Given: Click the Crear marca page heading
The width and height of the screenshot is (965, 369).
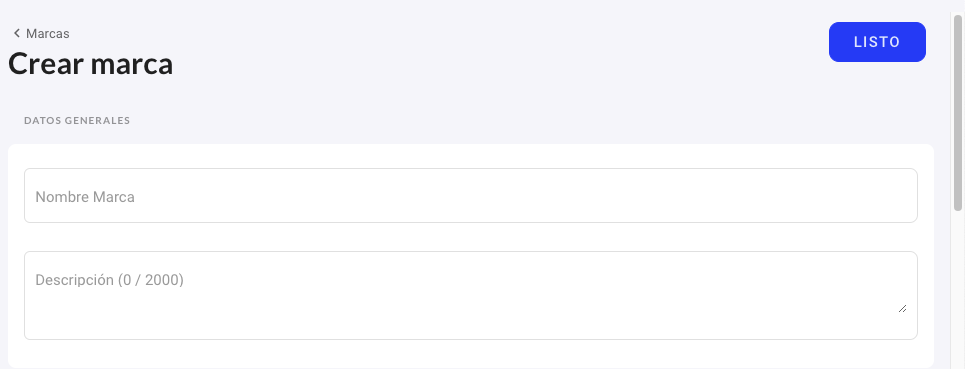Looking at the screenshot, I should pos(90,64).
